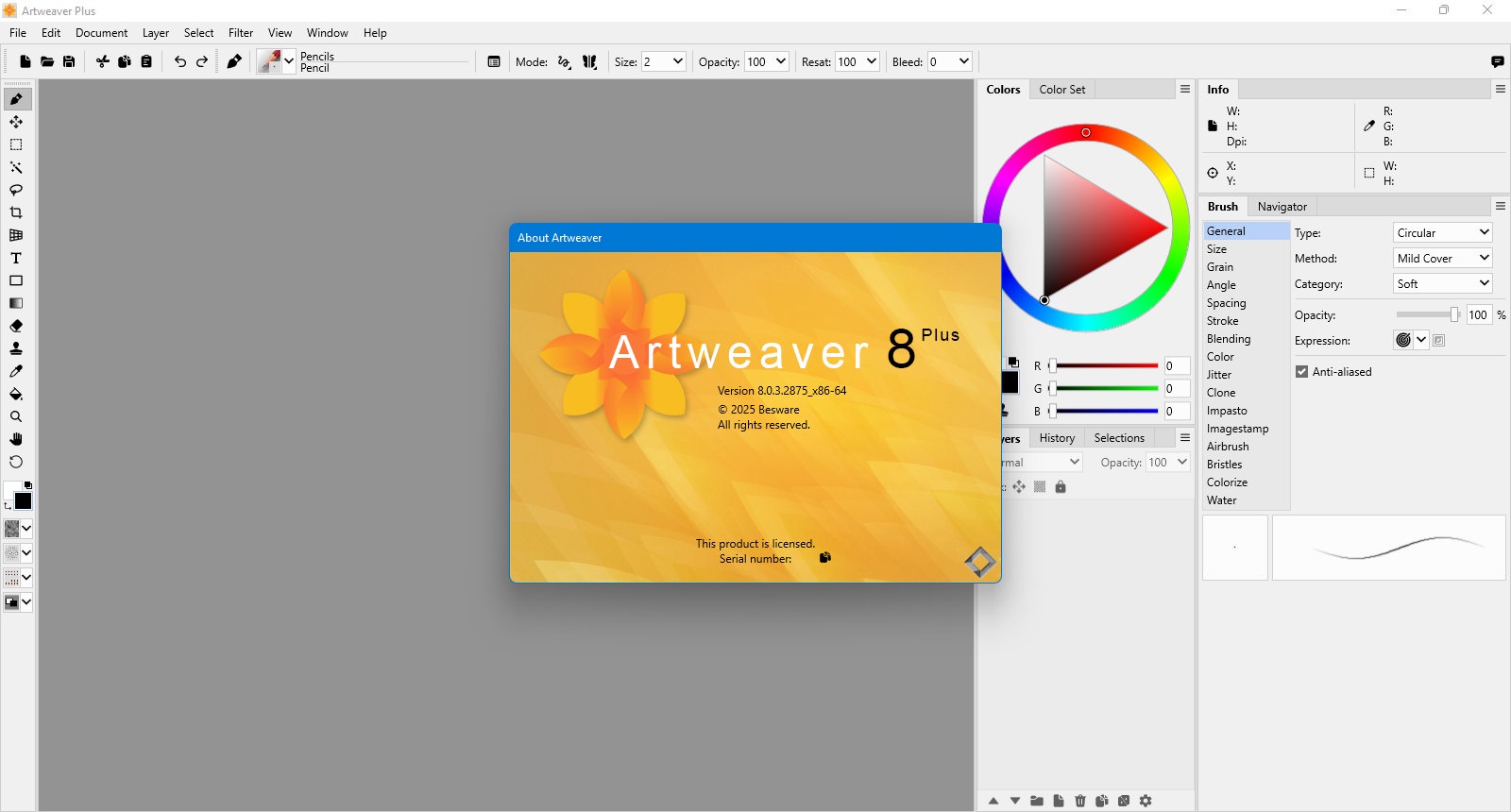This screenshot has width=1511, height=812.
Task: Activate the Zoom magnifier tool
Action: 16,416
